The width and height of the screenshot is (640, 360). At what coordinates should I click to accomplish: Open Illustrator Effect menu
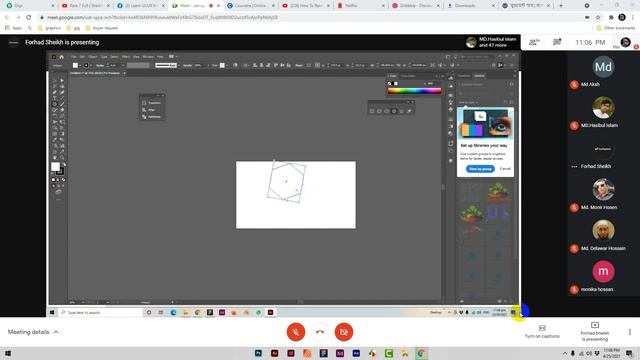tap(126, 57)
